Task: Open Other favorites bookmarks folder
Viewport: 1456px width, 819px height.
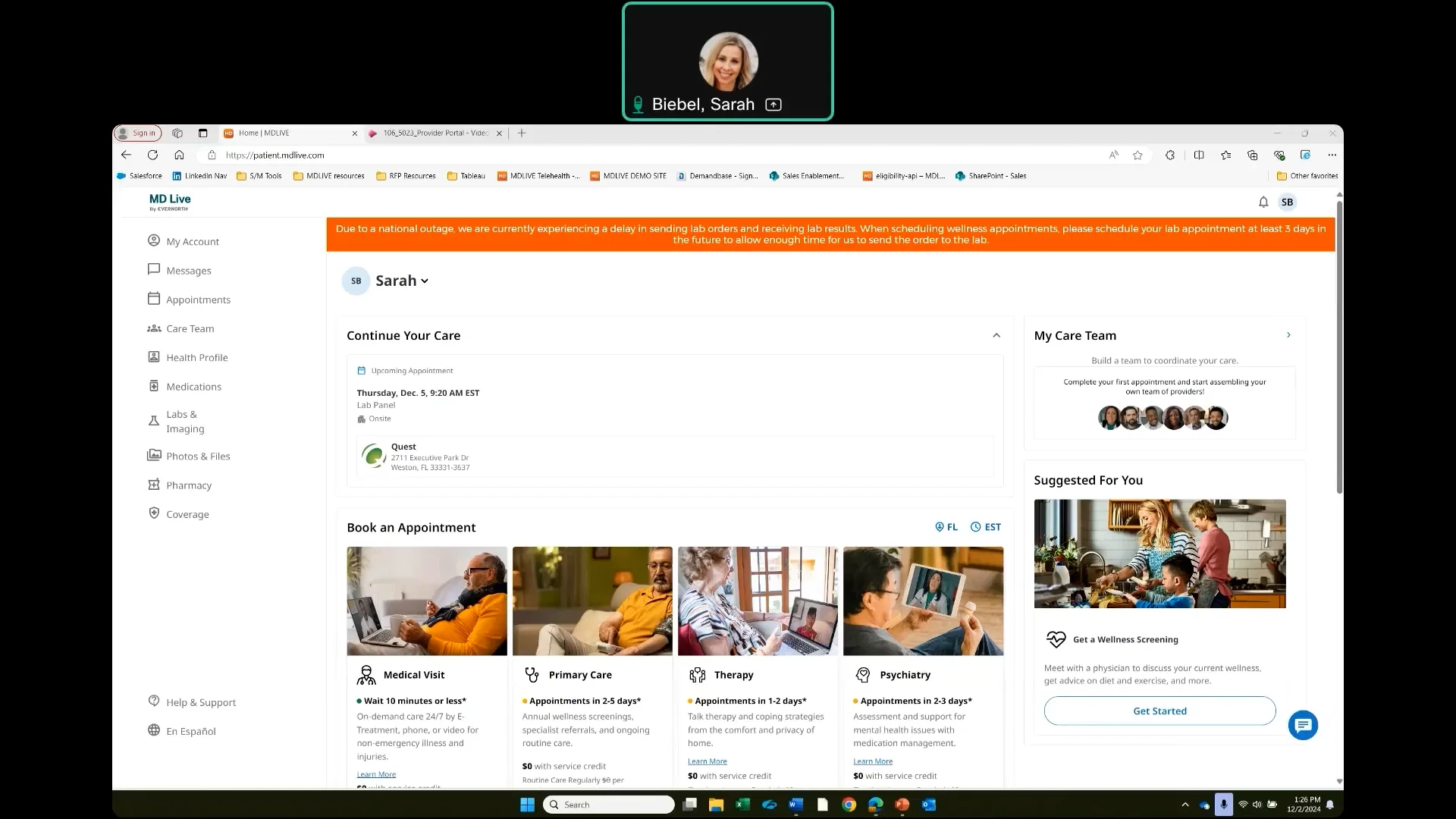Action: tap(1307, 176)
